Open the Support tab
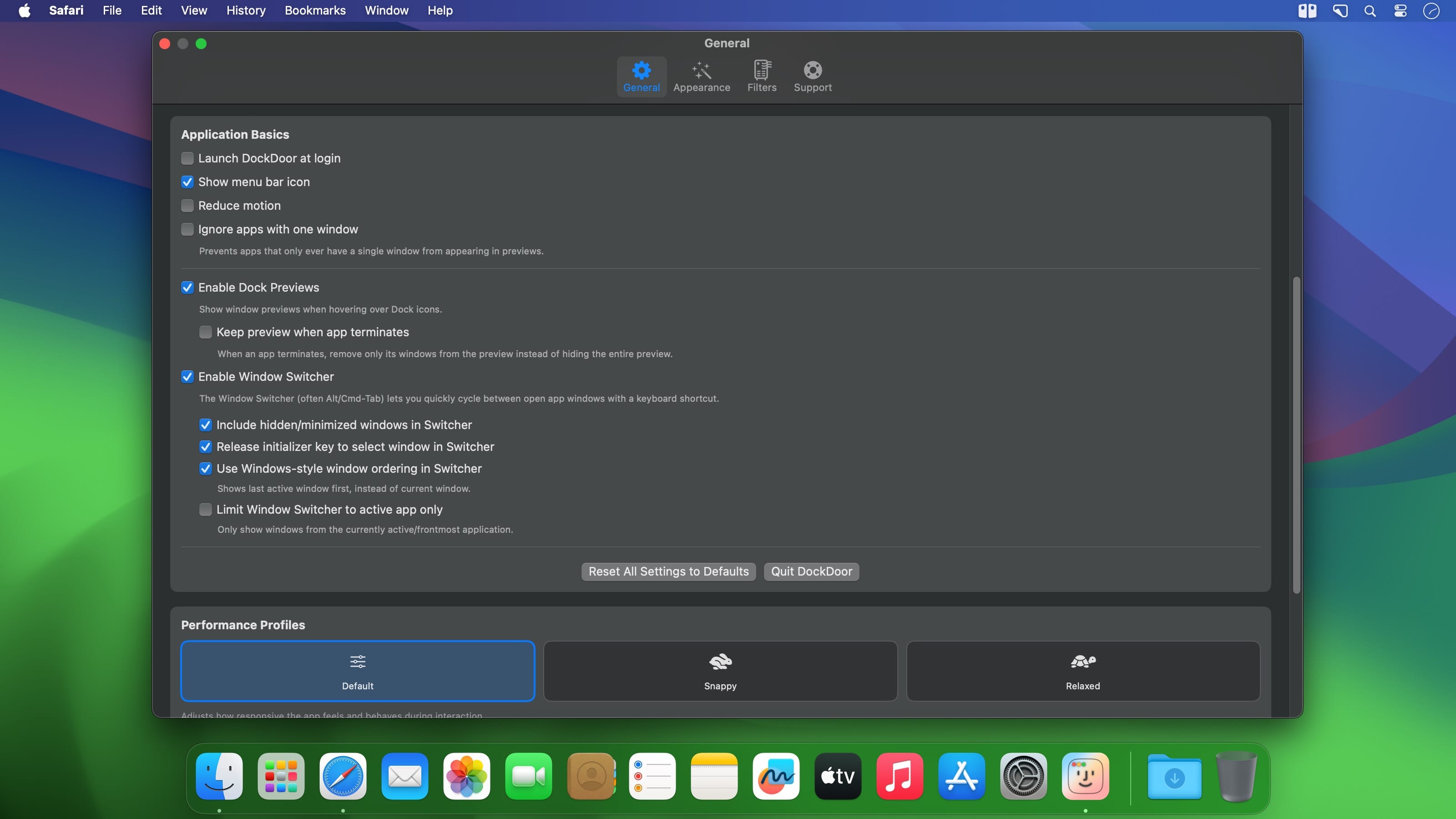This screenshot has height=819, width=1456. [x=812, y=76]
